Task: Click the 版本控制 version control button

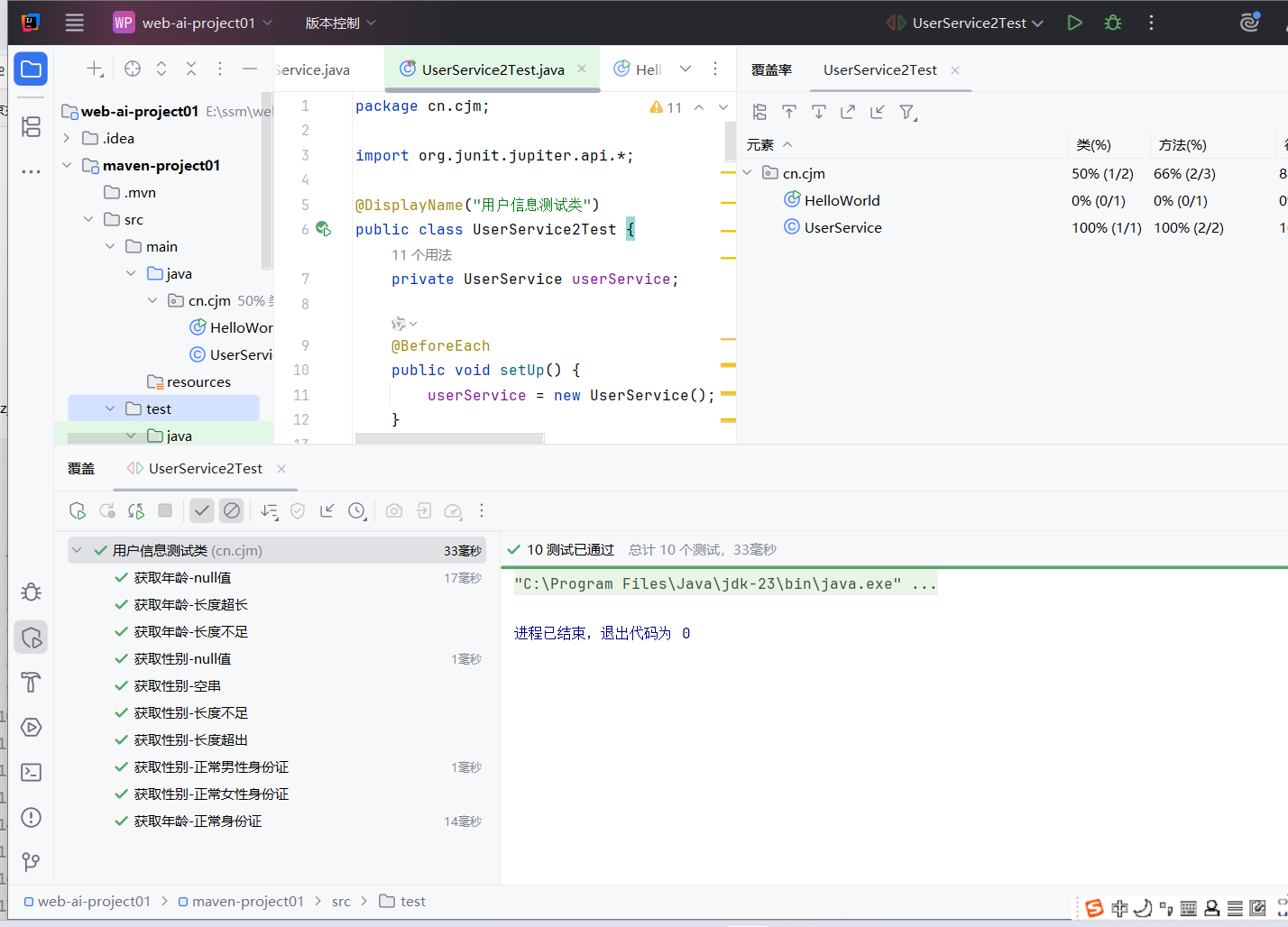Action: tap(340, 23)
